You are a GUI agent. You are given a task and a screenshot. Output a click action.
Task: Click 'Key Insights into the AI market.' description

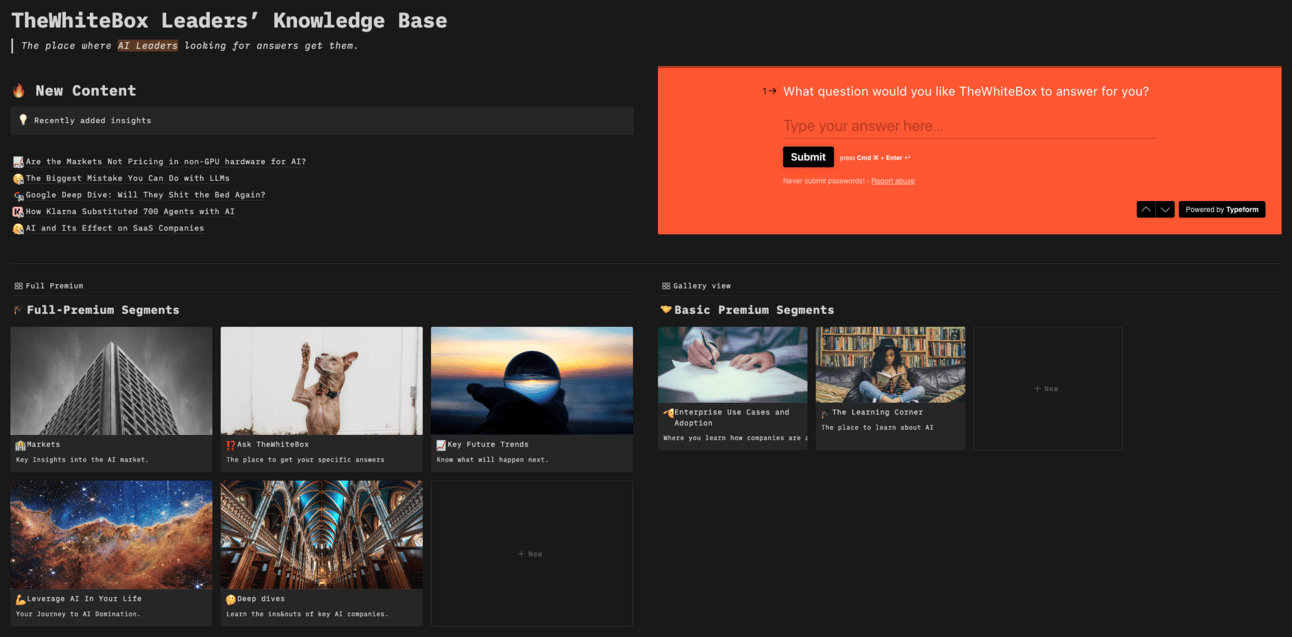coord(82,460)
